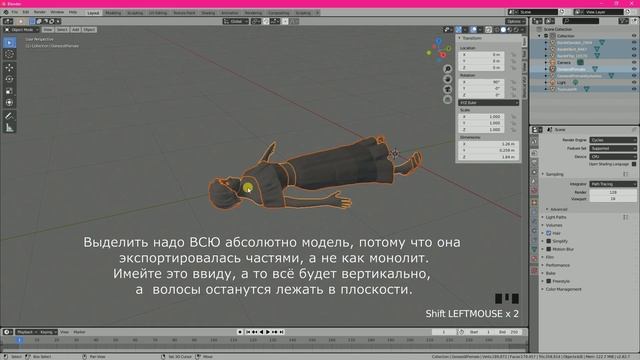Select the Annotate tool
Image resolution: width=640 pixels, height=360 pixels.
pos(9,116)
